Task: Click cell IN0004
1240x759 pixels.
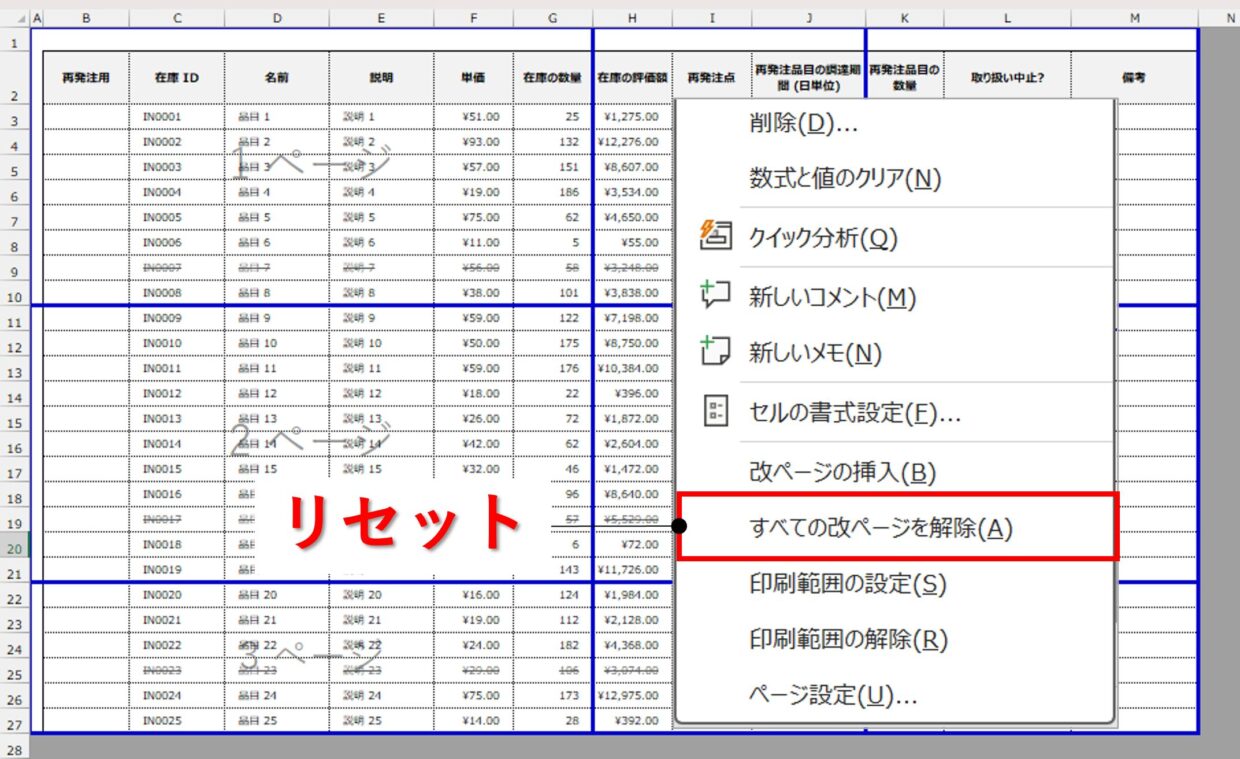Action: tap(177, 192)
